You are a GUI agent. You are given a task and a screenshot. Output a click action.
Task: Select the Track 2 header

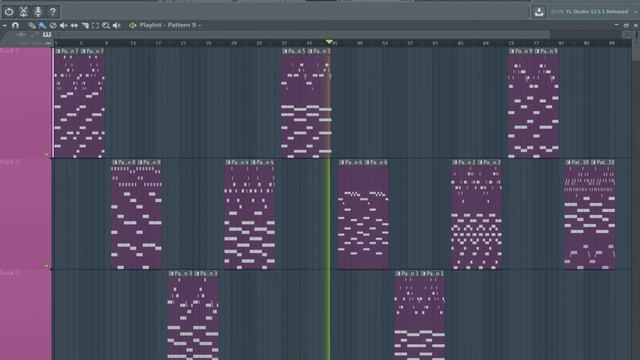pyautogui.click(x=26, y=214)
